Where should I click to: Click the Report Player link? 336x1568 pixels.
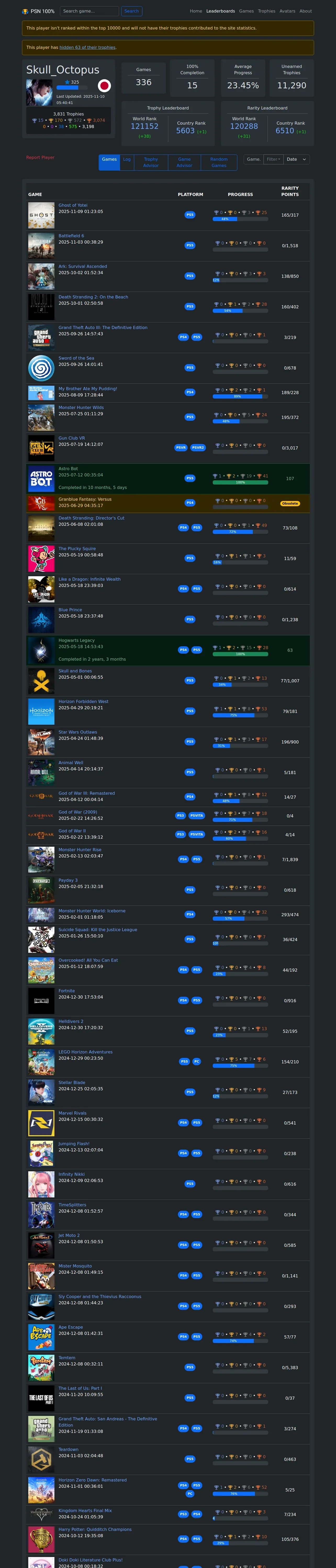point(40,158)
